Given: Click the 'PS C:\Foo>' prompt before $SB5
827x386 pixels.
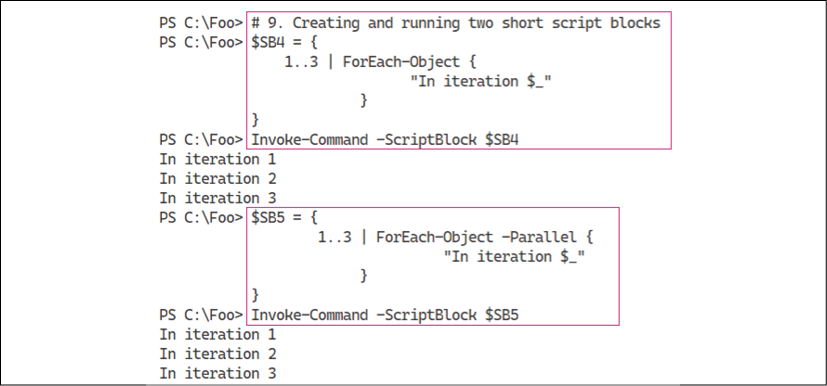Looking at the screenshot, I should tap(201, 218).
